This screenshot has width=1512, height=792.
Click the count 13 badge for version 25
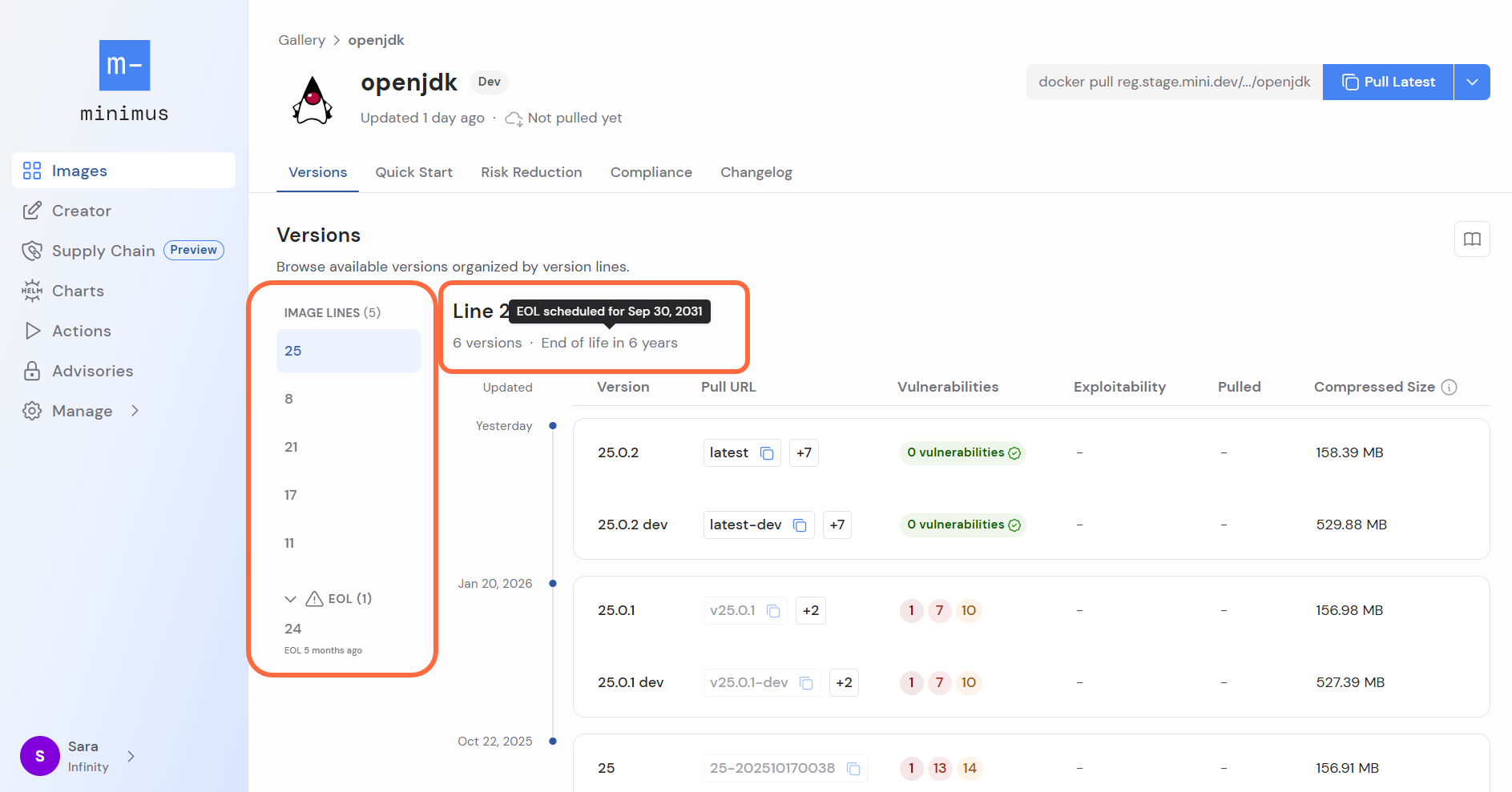(x=940, y=769)
